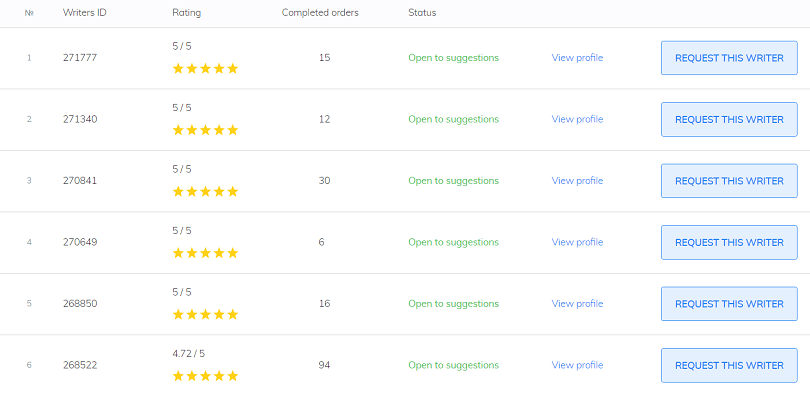
Task: Request writer 271340
Action: click(x=729, y=119)
